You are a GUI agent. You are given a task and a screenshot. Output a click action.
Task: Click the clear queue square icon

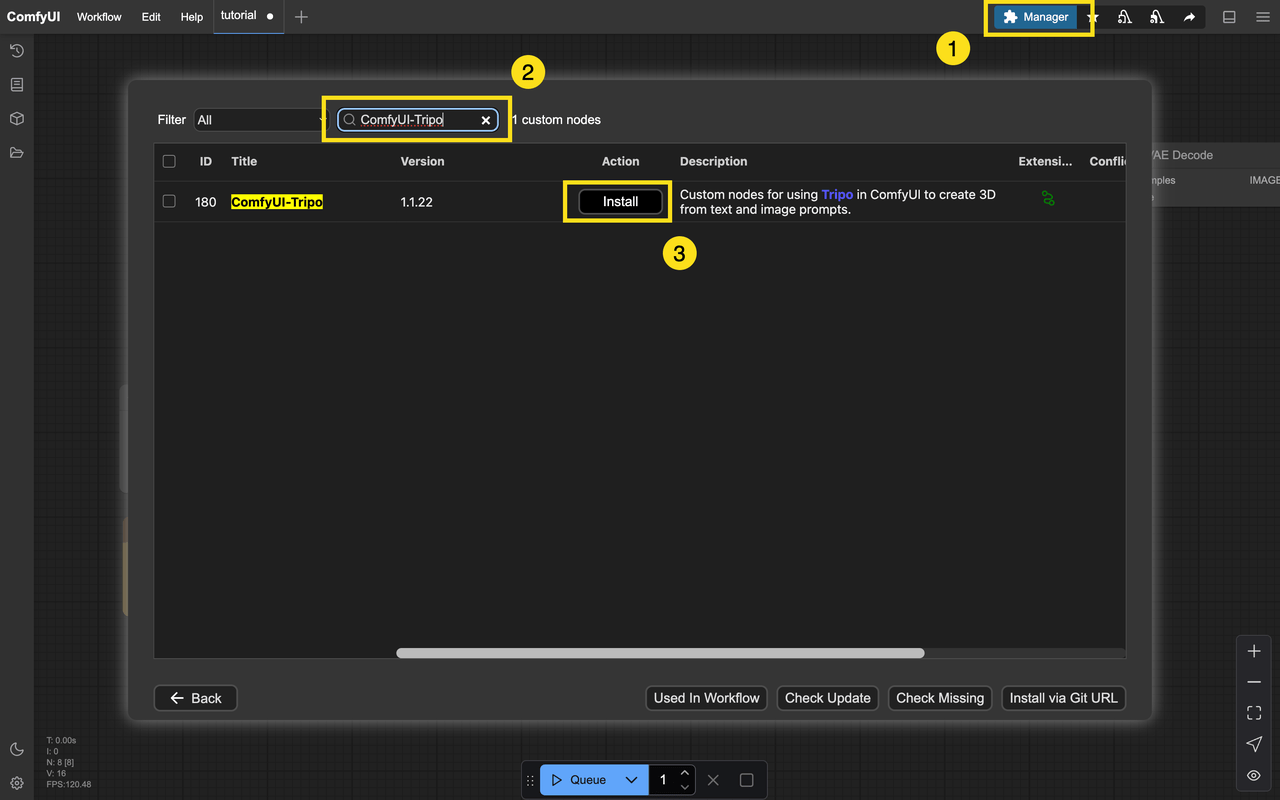click(746, 780)
